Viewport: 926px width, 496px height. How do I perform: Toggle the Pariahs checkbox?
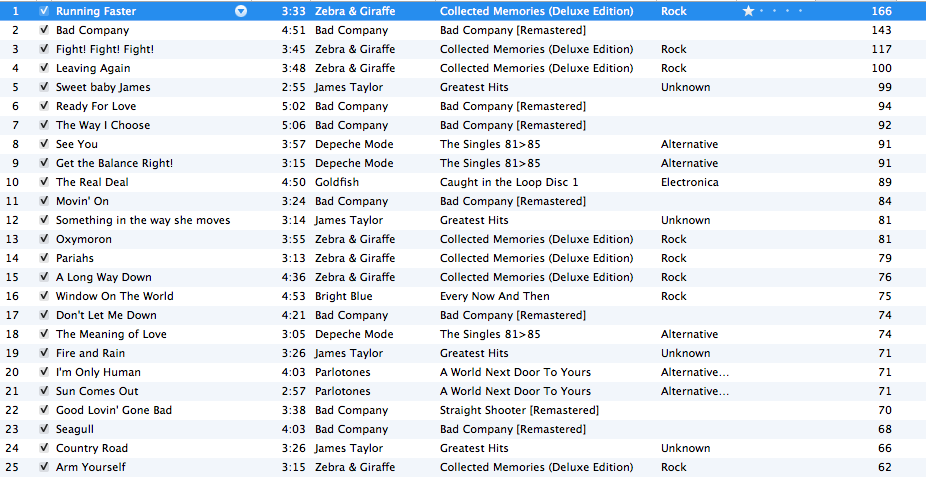(x=44, y=258)
